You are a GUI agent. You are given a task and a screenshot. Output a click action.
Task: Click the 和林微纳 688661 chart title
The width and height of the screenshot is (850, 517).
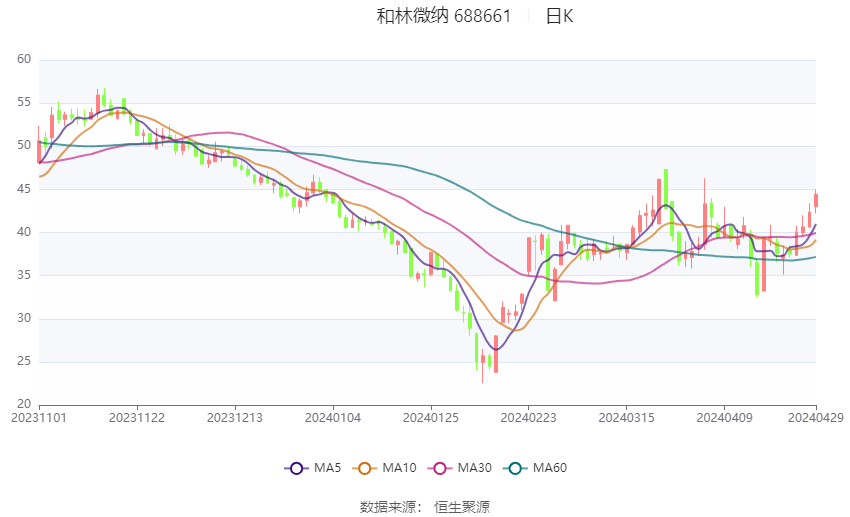pyautogui.click(x=443, y=16)
